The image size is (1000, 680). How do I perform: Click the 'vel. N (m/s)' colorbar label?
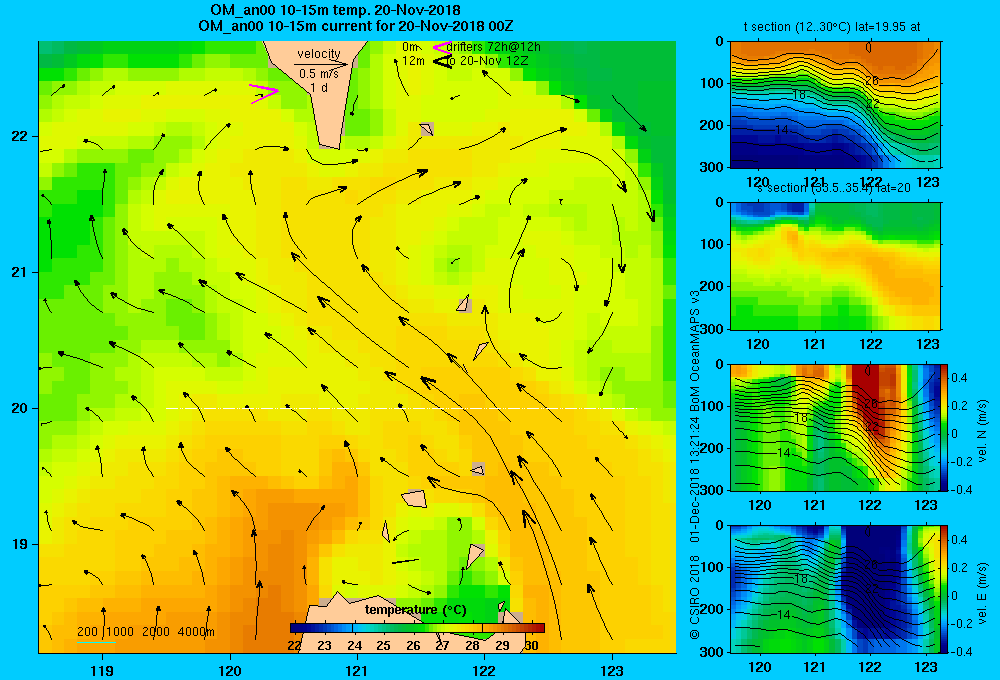[983, 431]
